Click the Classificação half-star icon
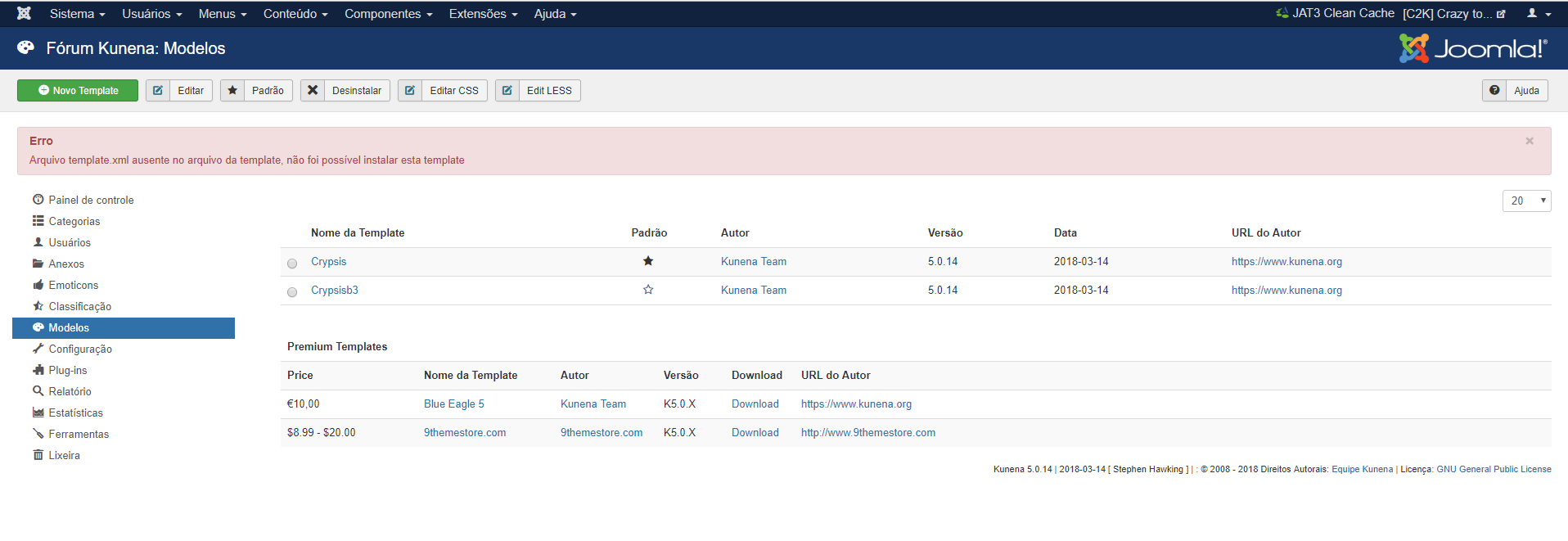Viewport: 1568px width, 541px height. coord(38,306)
